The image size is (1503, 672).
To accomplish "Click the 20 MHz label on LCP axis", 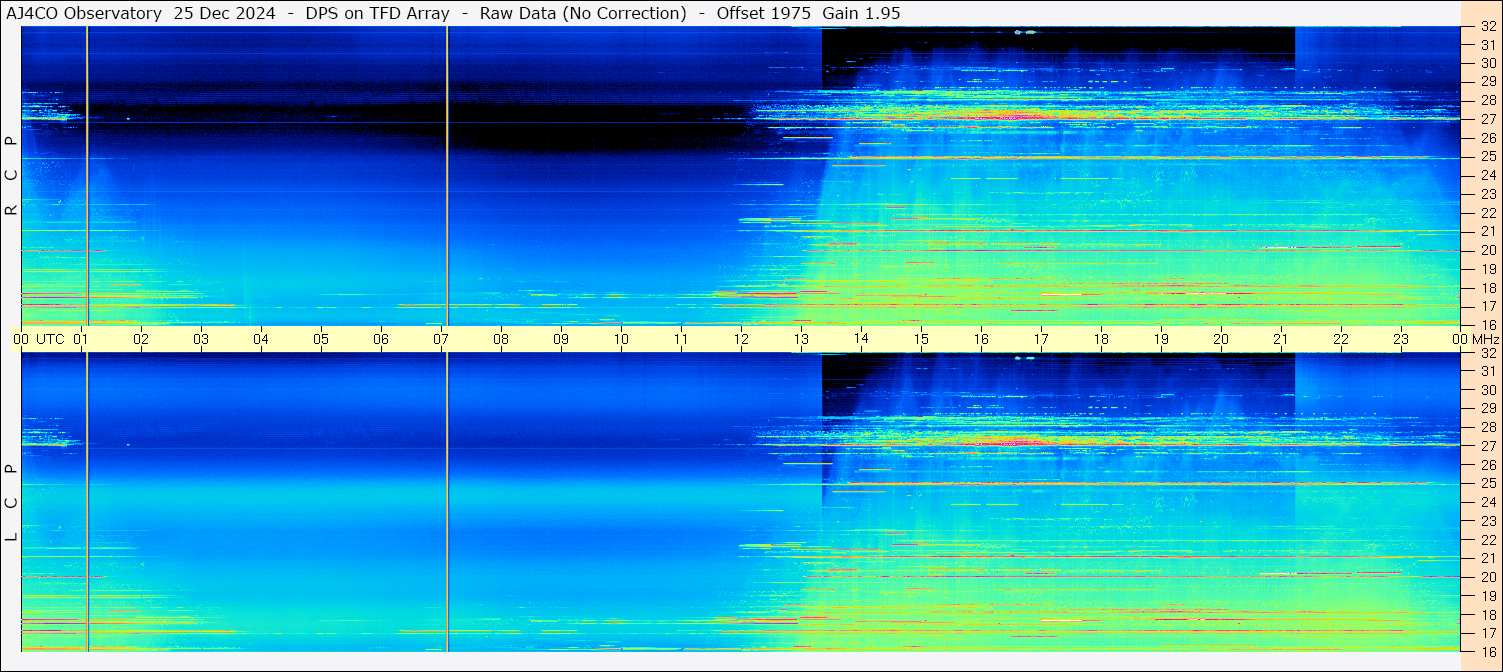I will 1487,577.
